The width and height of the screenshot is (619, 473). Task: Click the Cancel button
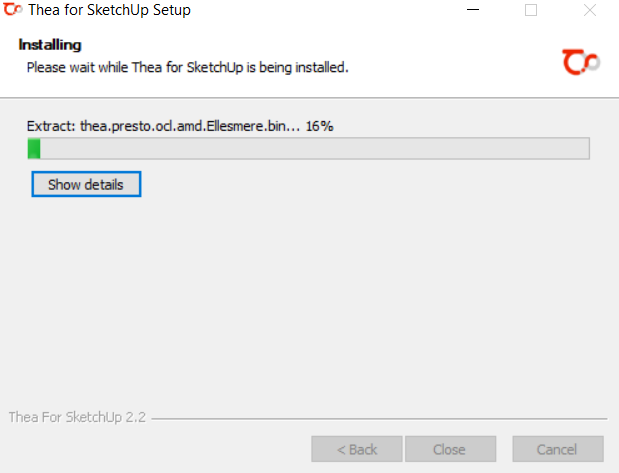(x=557, y=449)
